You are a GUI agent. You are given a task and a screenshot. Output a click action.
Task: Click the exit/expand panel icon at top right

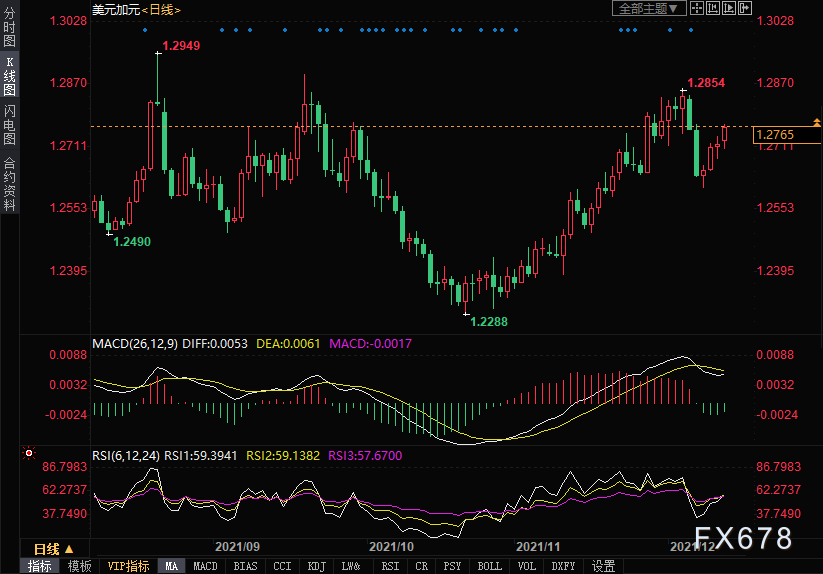point(744,9)
